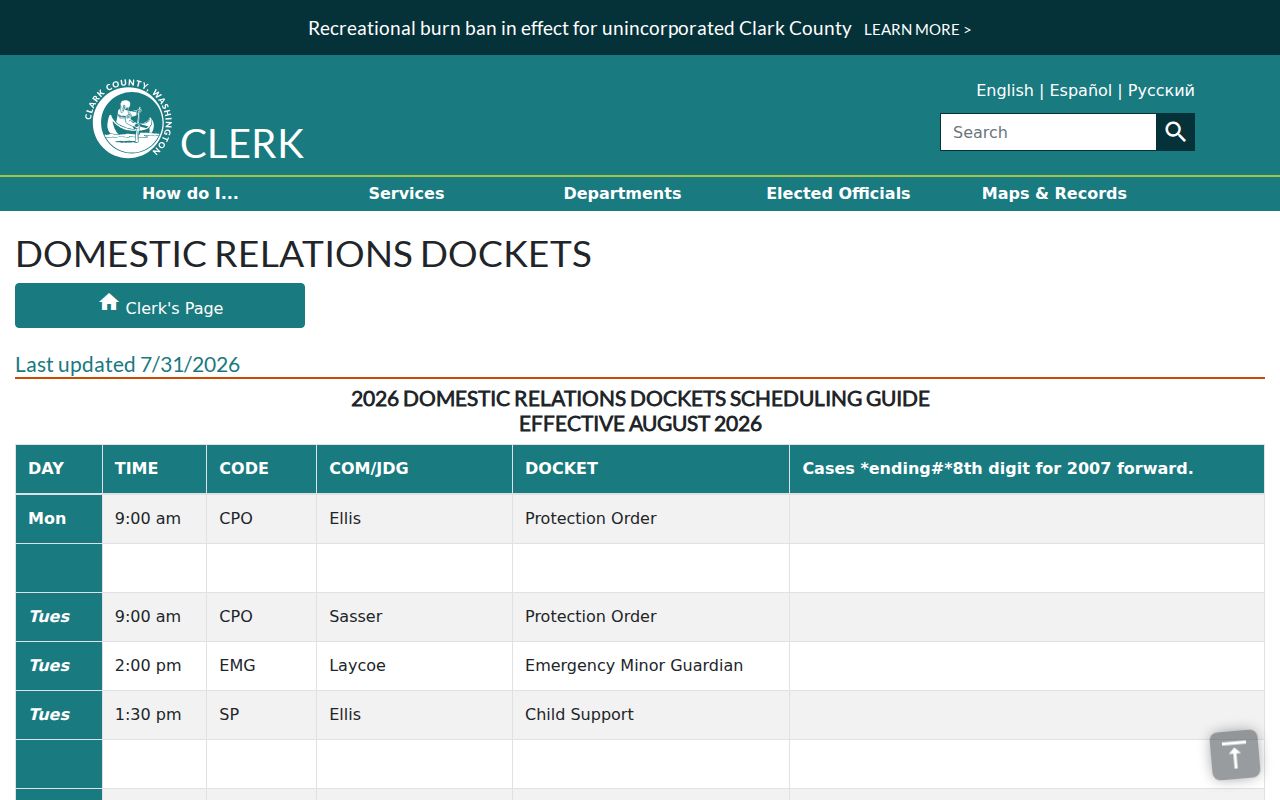Open the How do I... menu

[190, 194]
